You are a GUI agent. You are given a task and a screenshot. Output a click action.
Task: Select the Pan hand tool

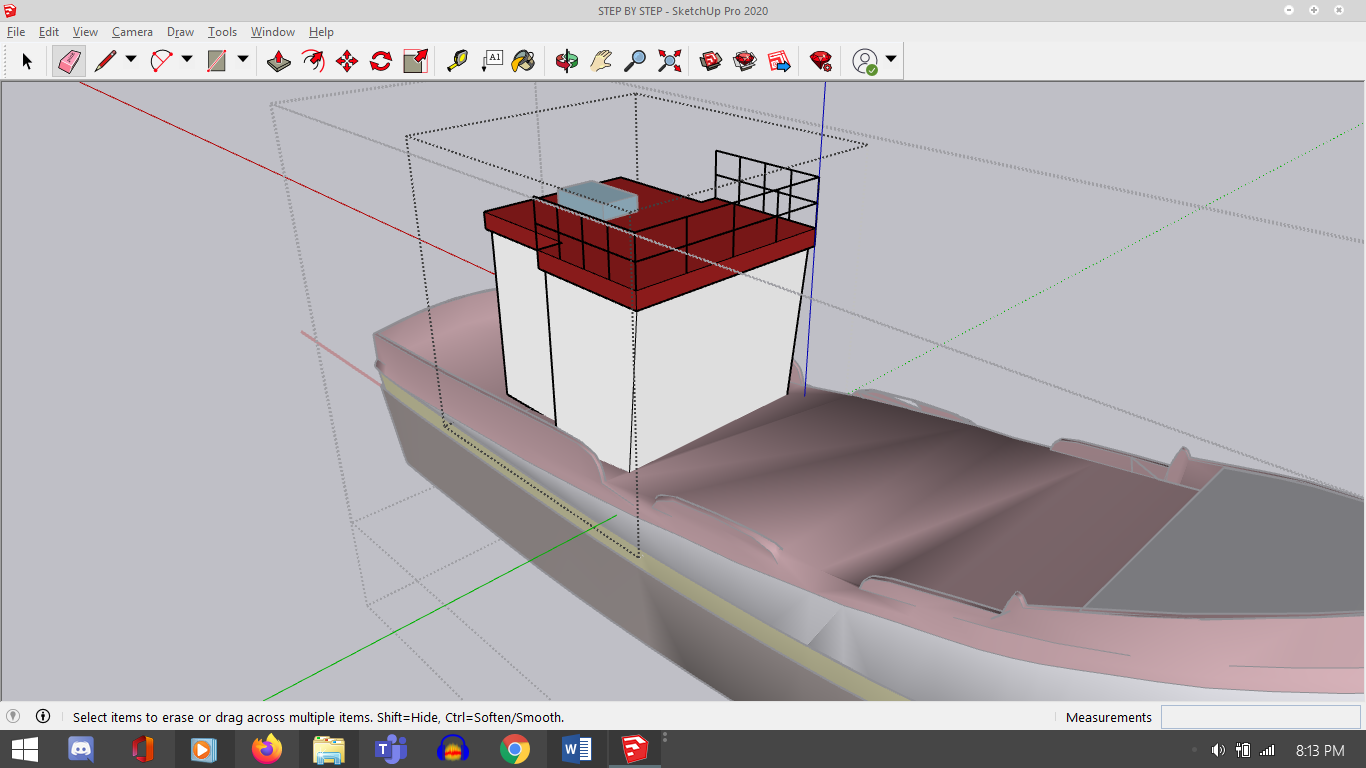[600, 61]
